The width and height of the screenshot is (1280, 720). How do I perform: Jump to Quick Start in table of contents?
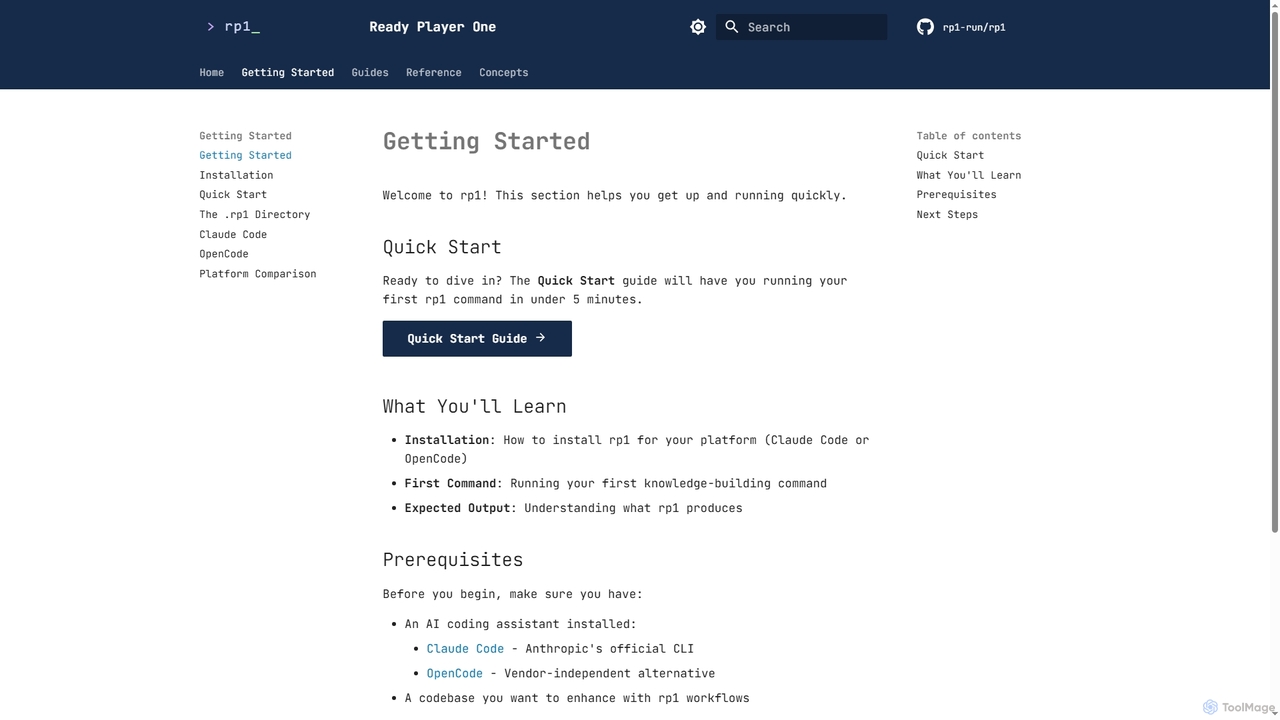pyautogui.click(x=950, y=155)
